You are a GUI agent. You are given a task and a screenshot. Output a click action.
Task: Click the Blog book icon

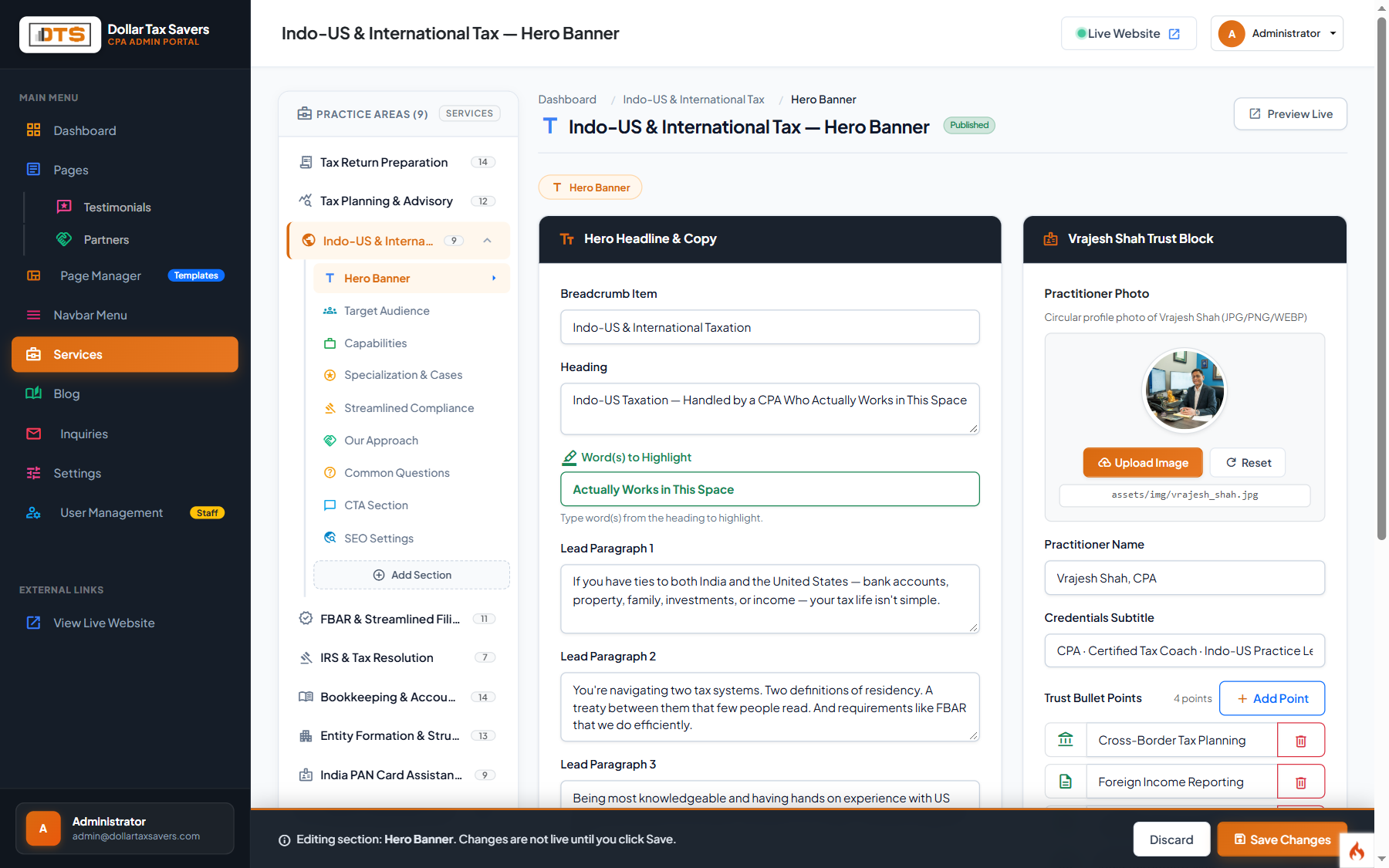[x=33, y=393]
